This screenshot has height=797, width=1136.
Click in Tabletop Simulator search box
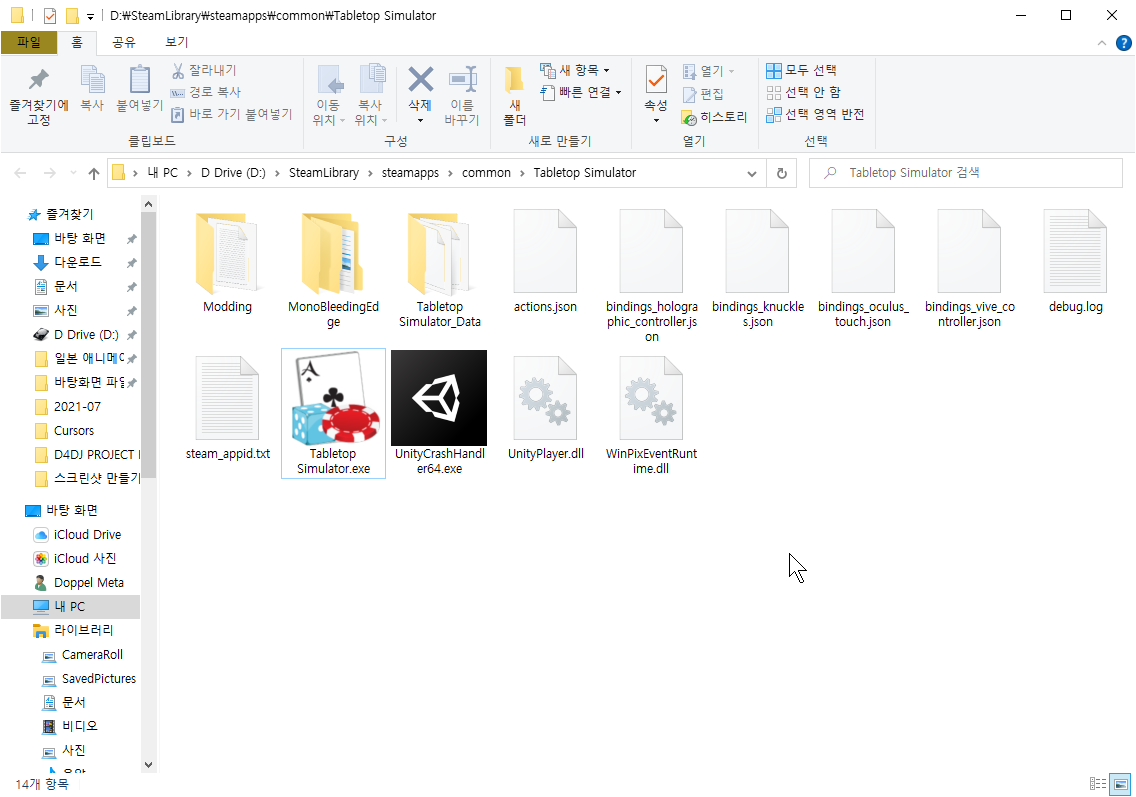point(966,173)
